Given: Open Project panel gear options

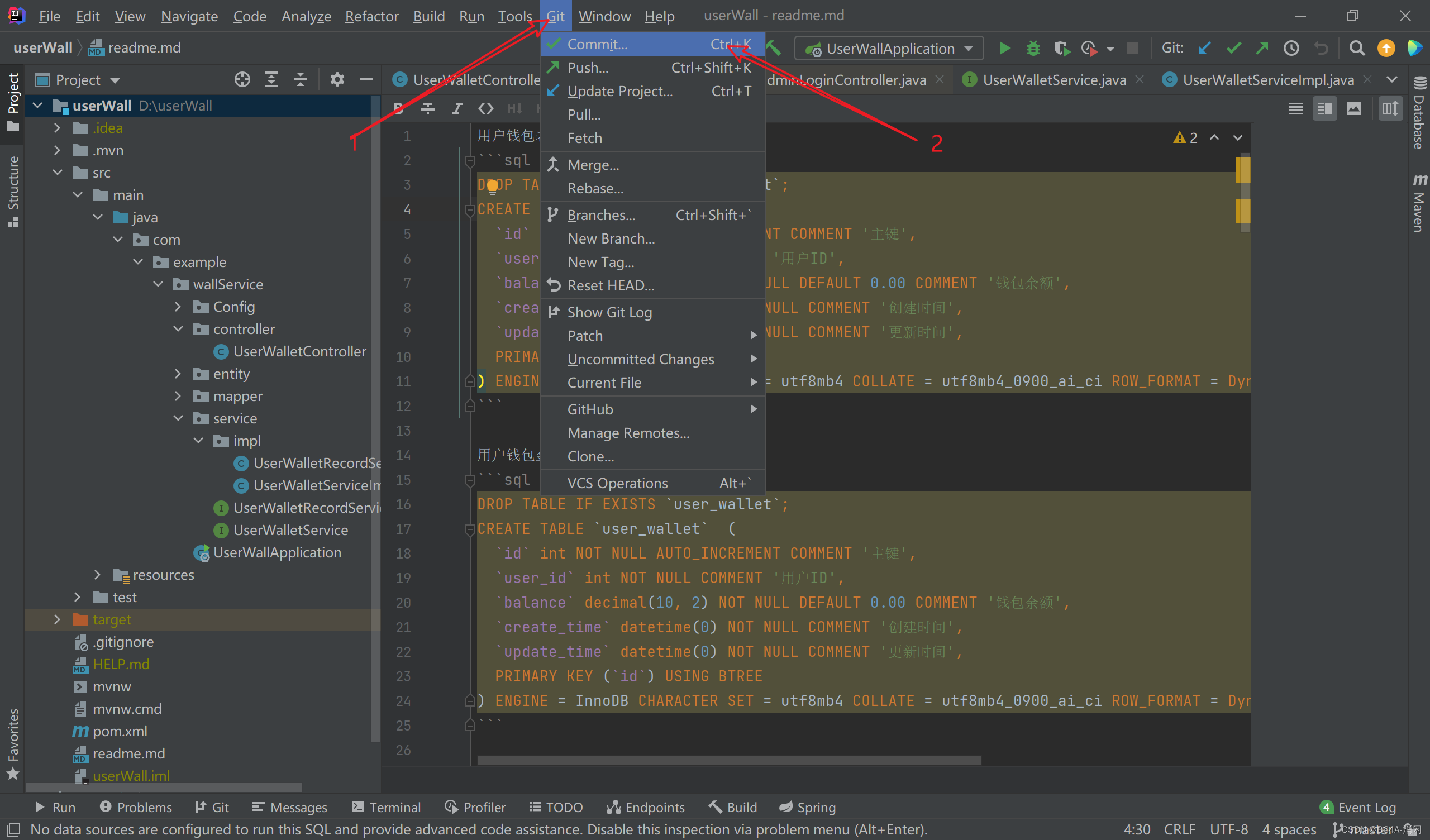Looking at the screenshot, I should click(337, 79).
